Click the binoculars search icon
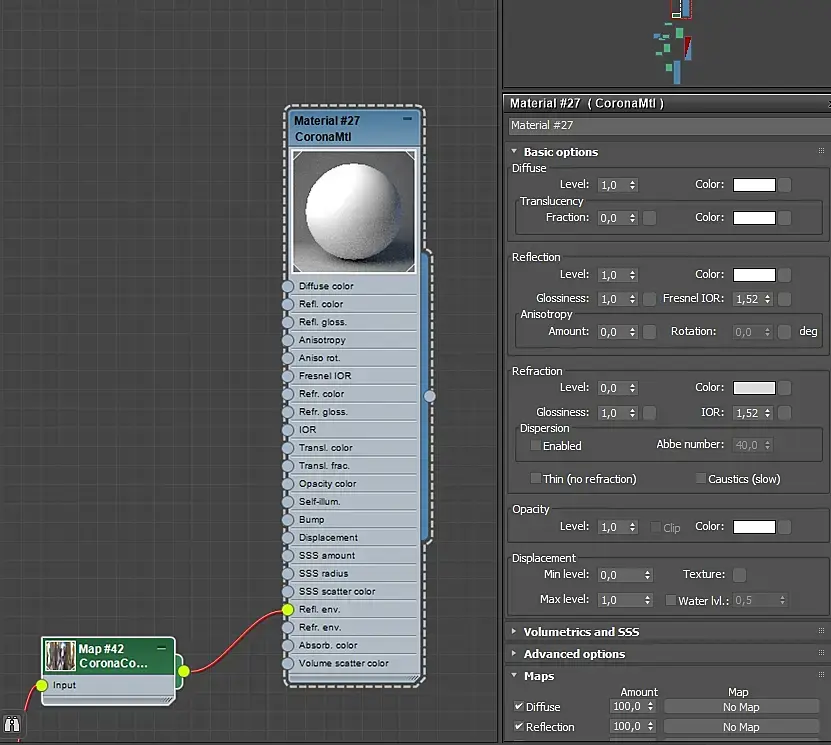The width and height of the screenshot is (831, 745). pos(12,723)
